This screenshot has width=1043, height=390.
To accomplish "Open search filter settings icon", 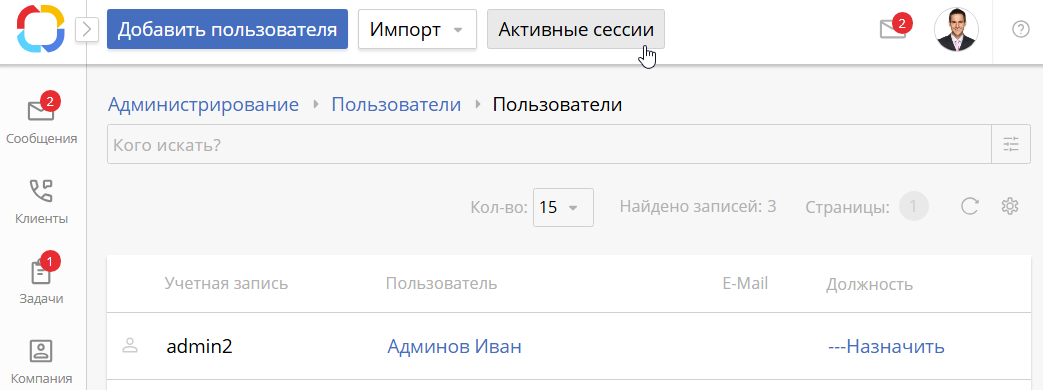I will (x=1011, y=144).
